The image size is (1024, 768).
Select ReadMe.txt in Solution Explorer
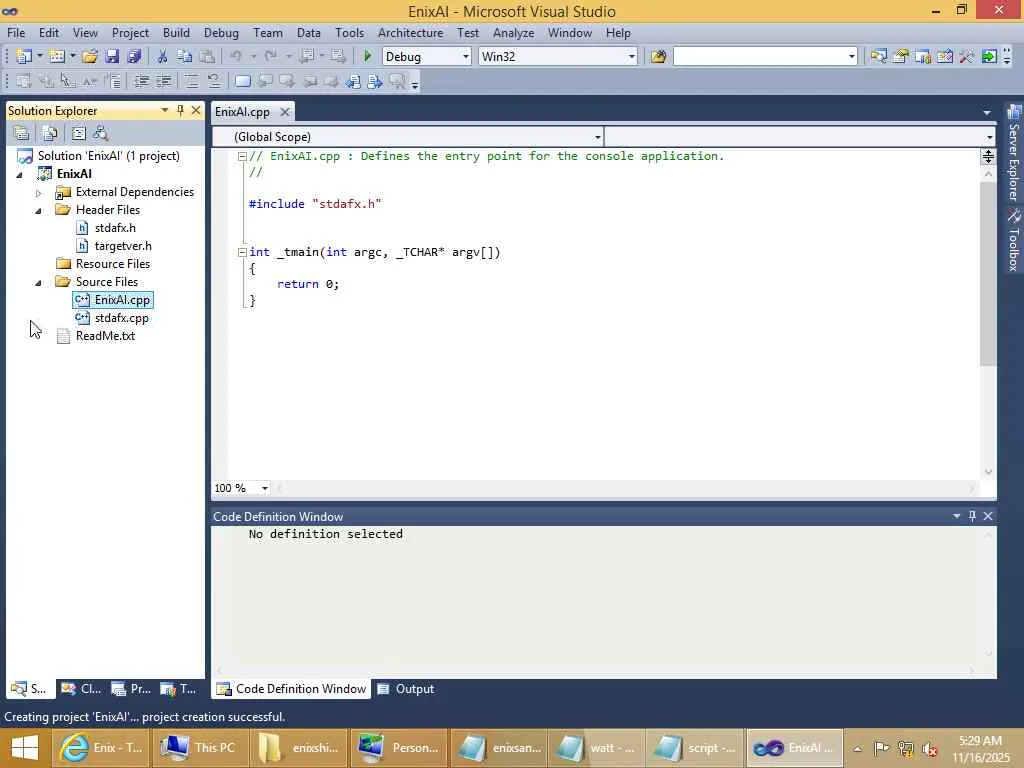105,336
